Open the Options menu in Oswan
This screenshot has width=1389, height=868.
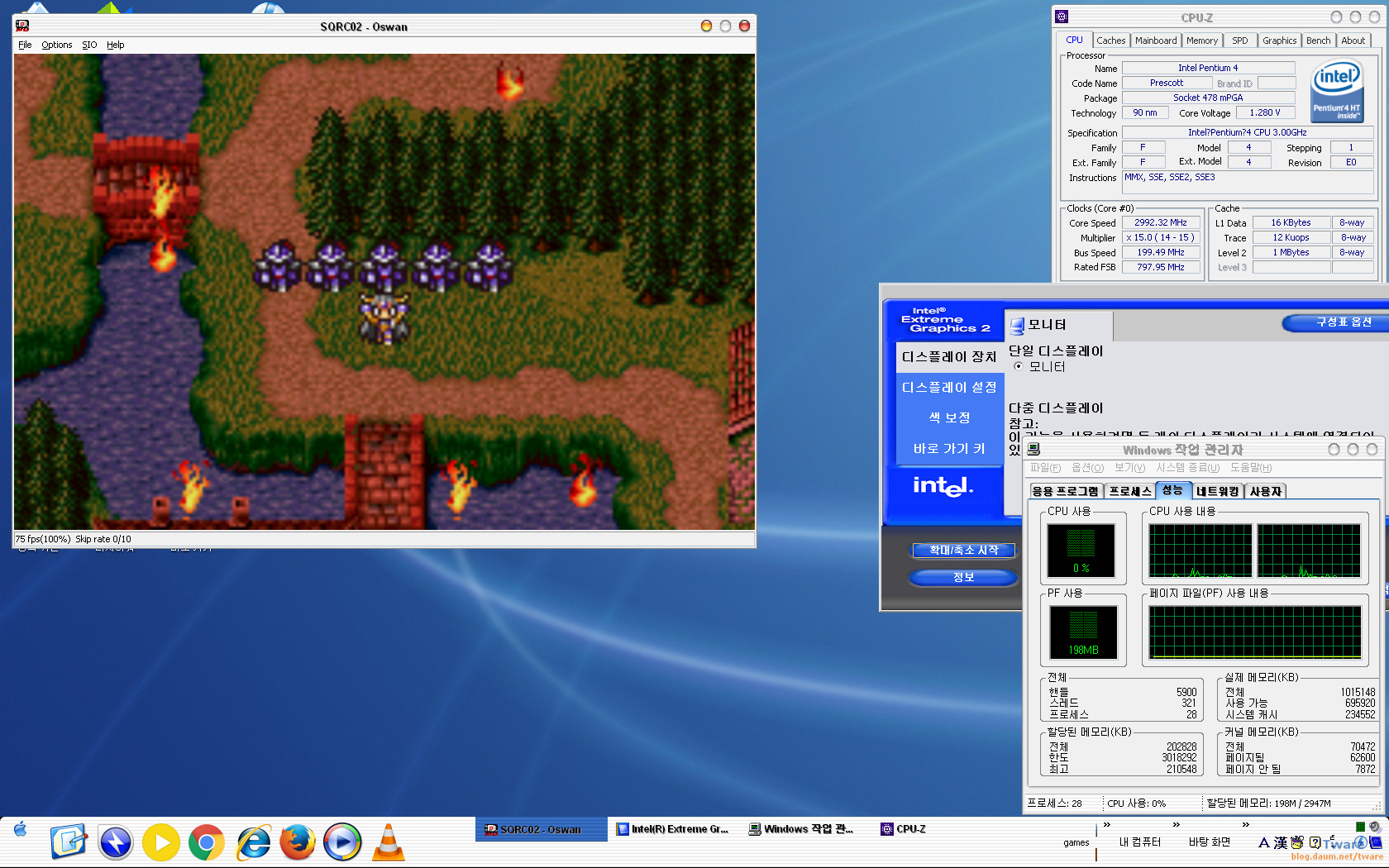[57, 45]
